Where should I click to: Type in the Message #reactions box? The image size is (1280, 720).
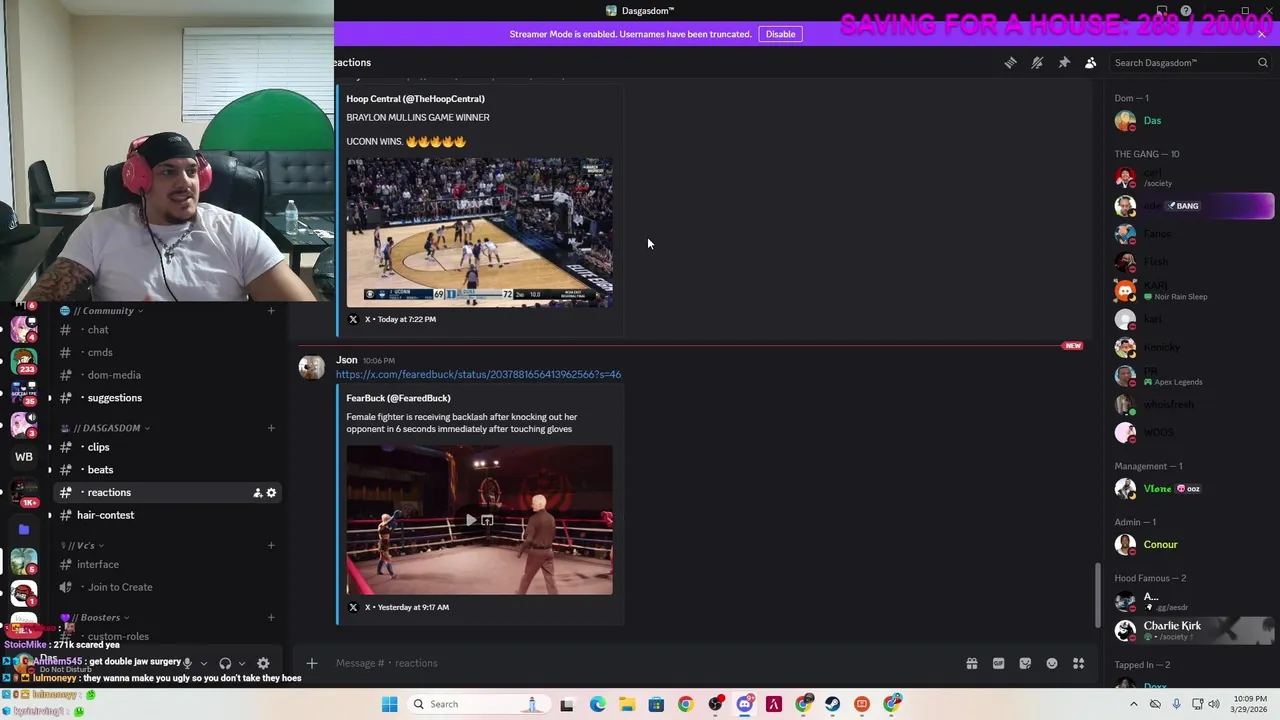tap(640, 663)
